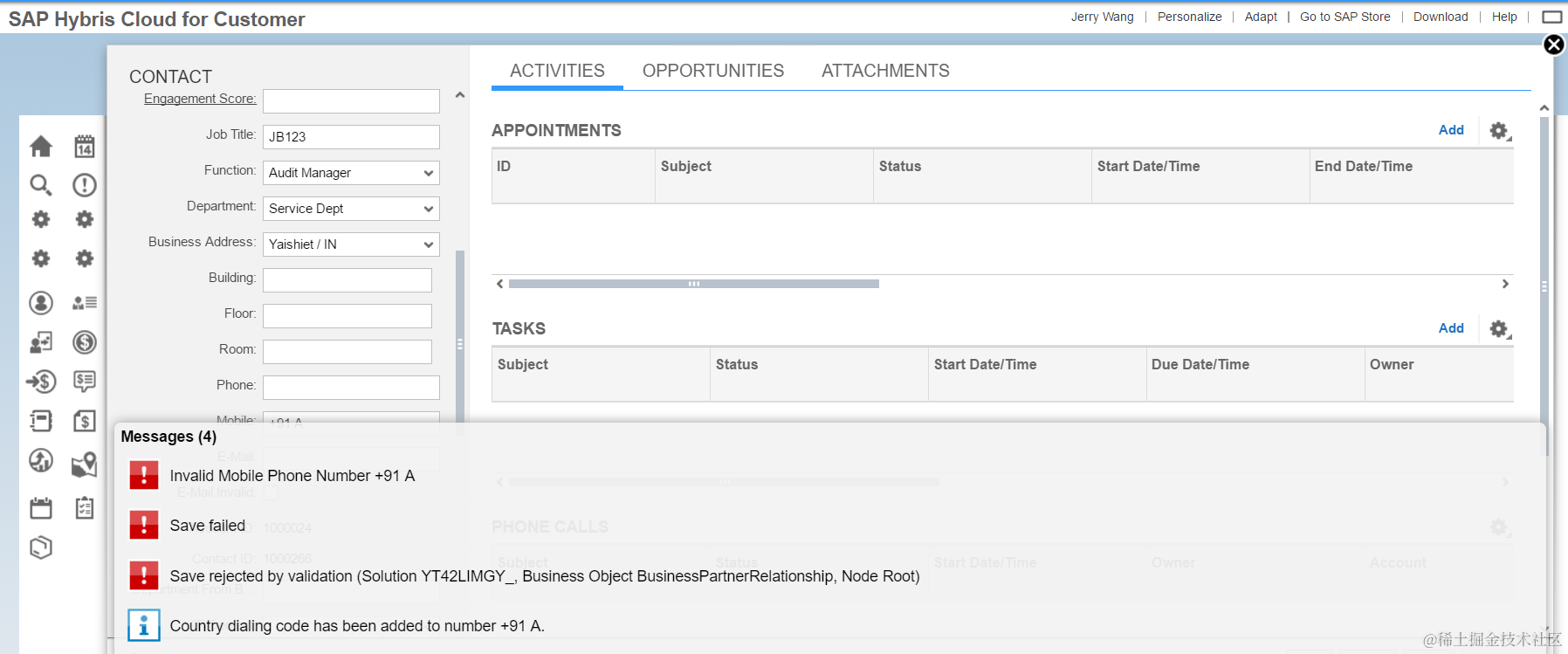Viewport: 1568px width, 654px height.
Task: Open the Tasks table settings gear
Action: pyautogui.click(x=1499, y=329)
